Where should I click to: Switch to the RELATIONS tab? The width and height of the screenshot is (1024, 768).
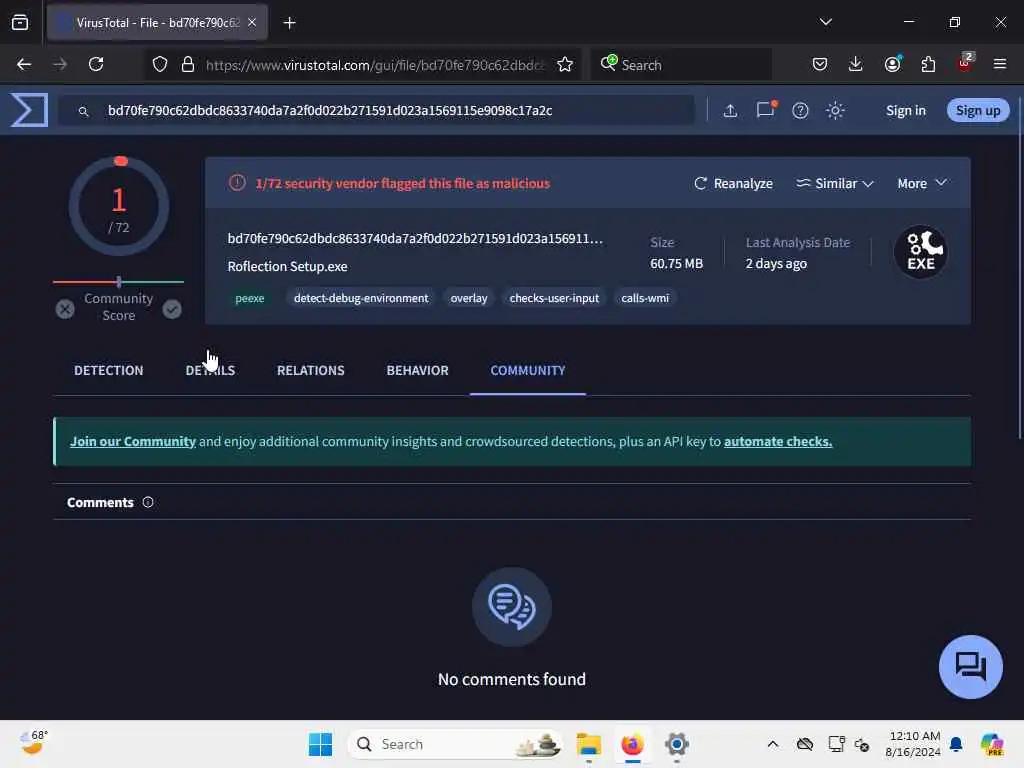pos(311,370)
